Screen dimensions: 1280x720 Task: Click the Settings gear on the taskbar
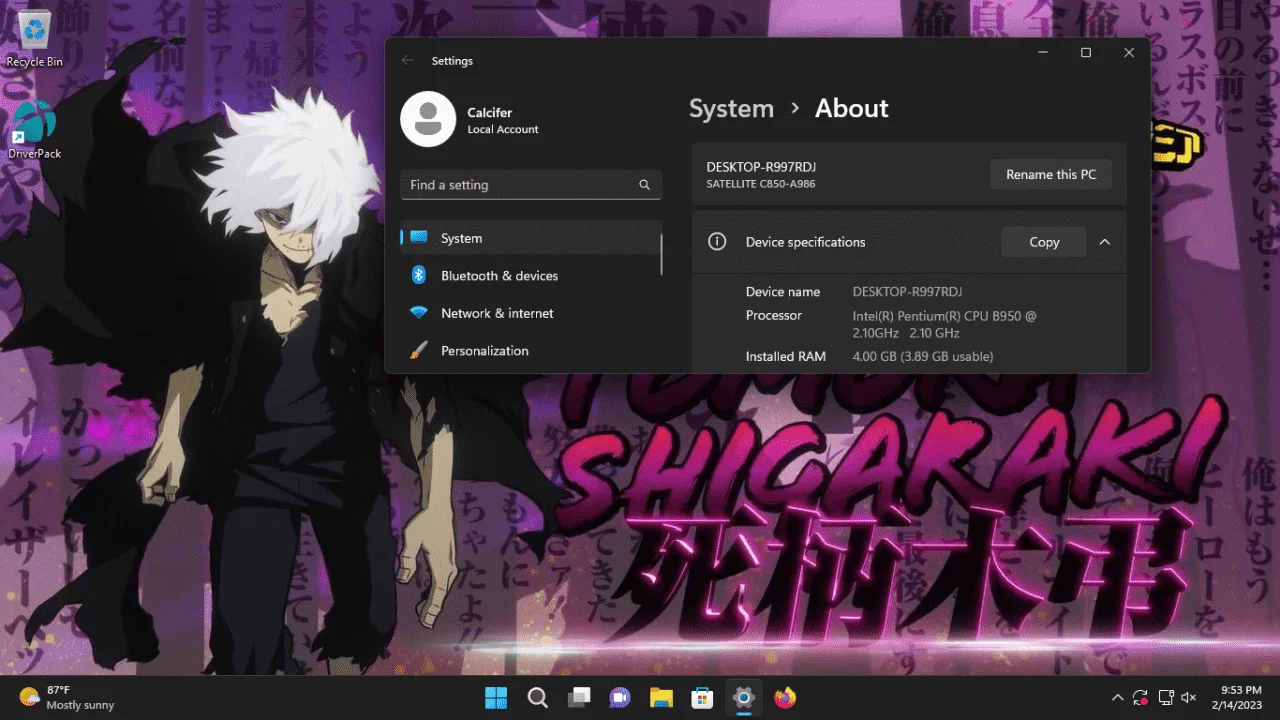(x=743, y=697)
